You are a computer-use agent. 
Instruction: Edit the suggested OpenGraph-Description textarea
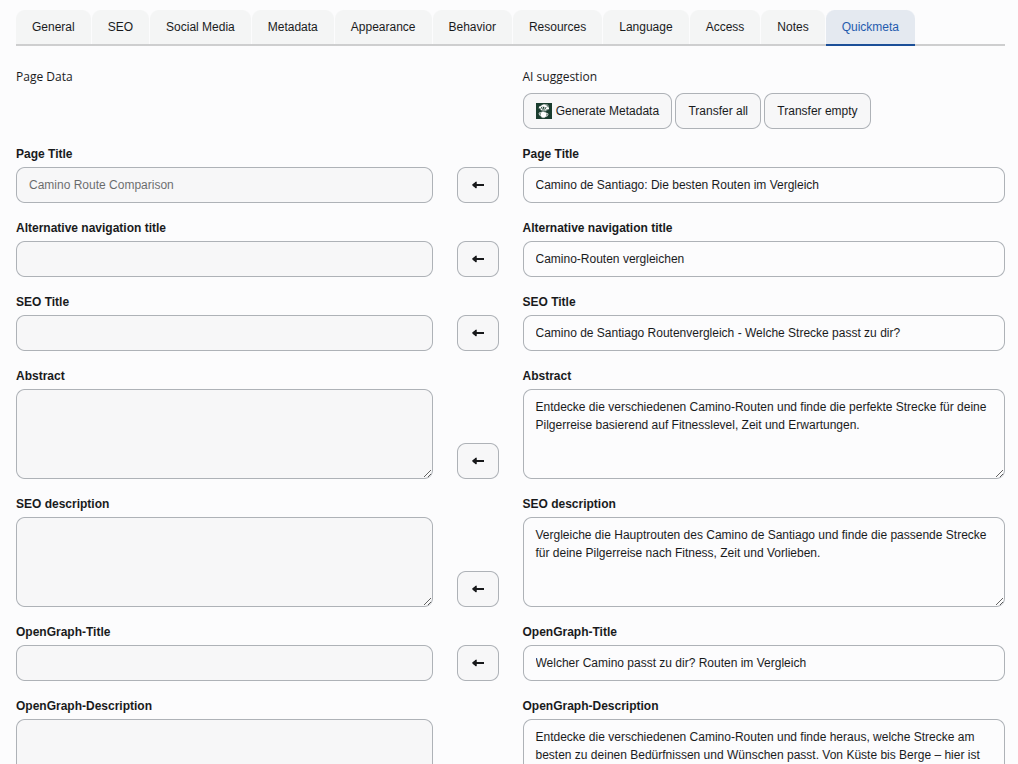coord(764,742)
